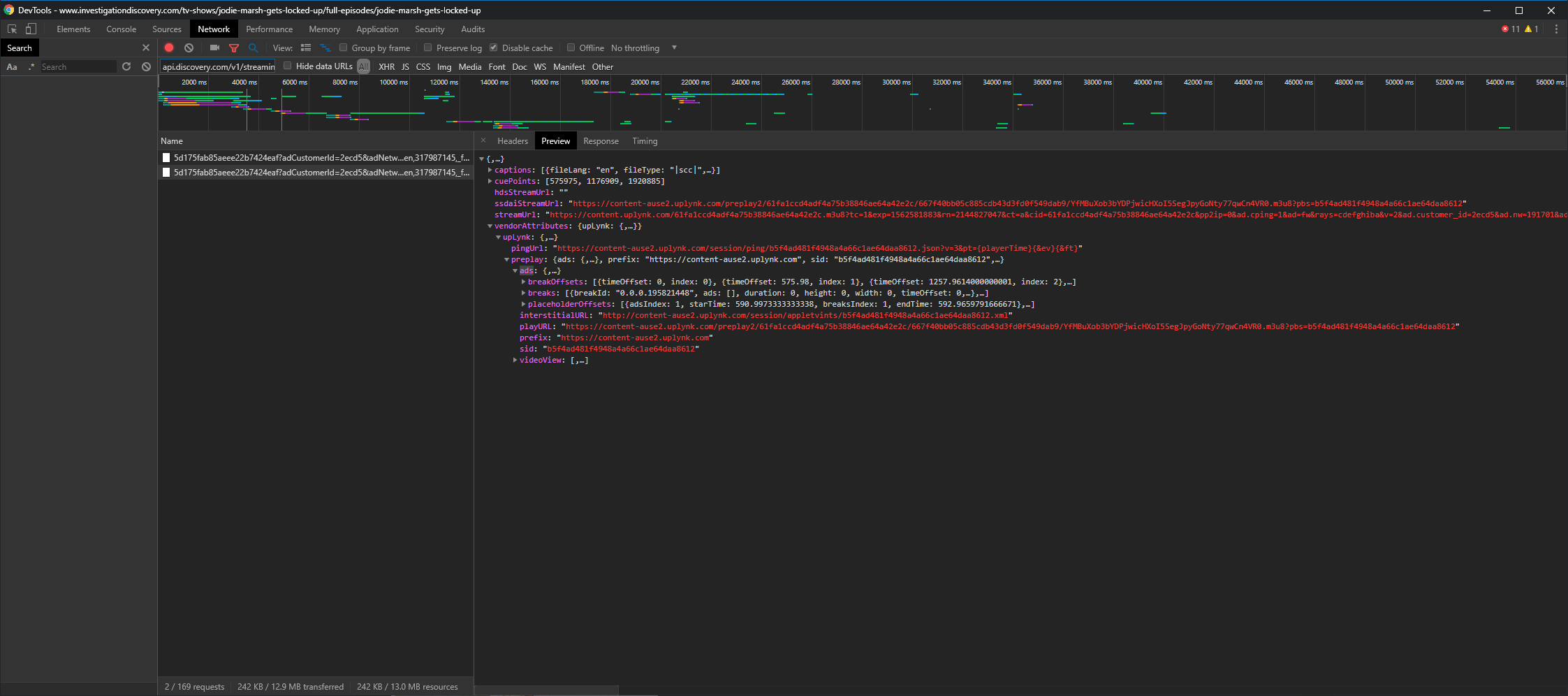Check the Hide data URLs option
This screenshot has width=1568, height=696.
tap(288, 66)
